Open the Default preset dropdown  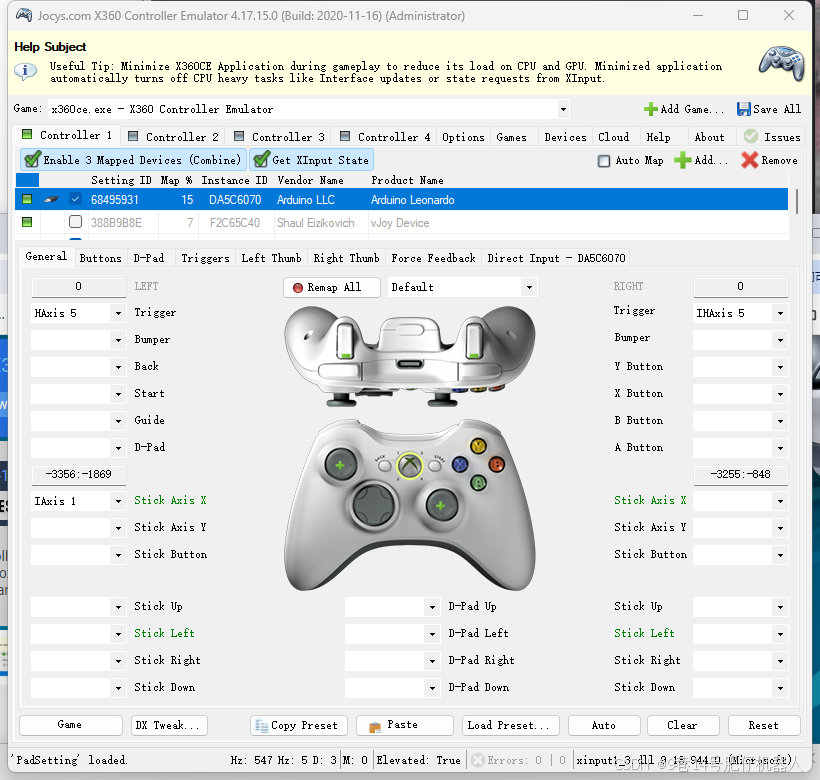(x=529, y=288)
